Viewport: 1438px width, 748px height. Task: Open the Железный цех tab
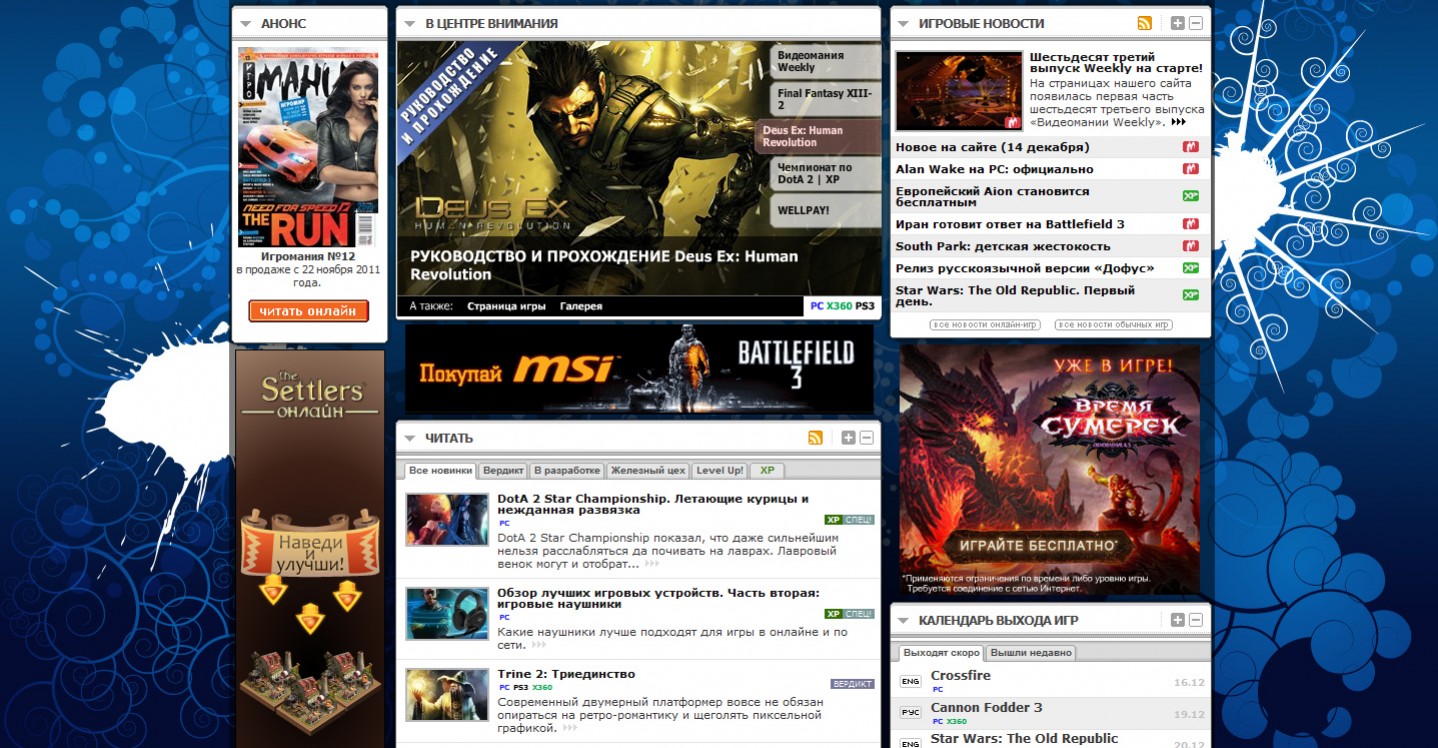point(648,470)
